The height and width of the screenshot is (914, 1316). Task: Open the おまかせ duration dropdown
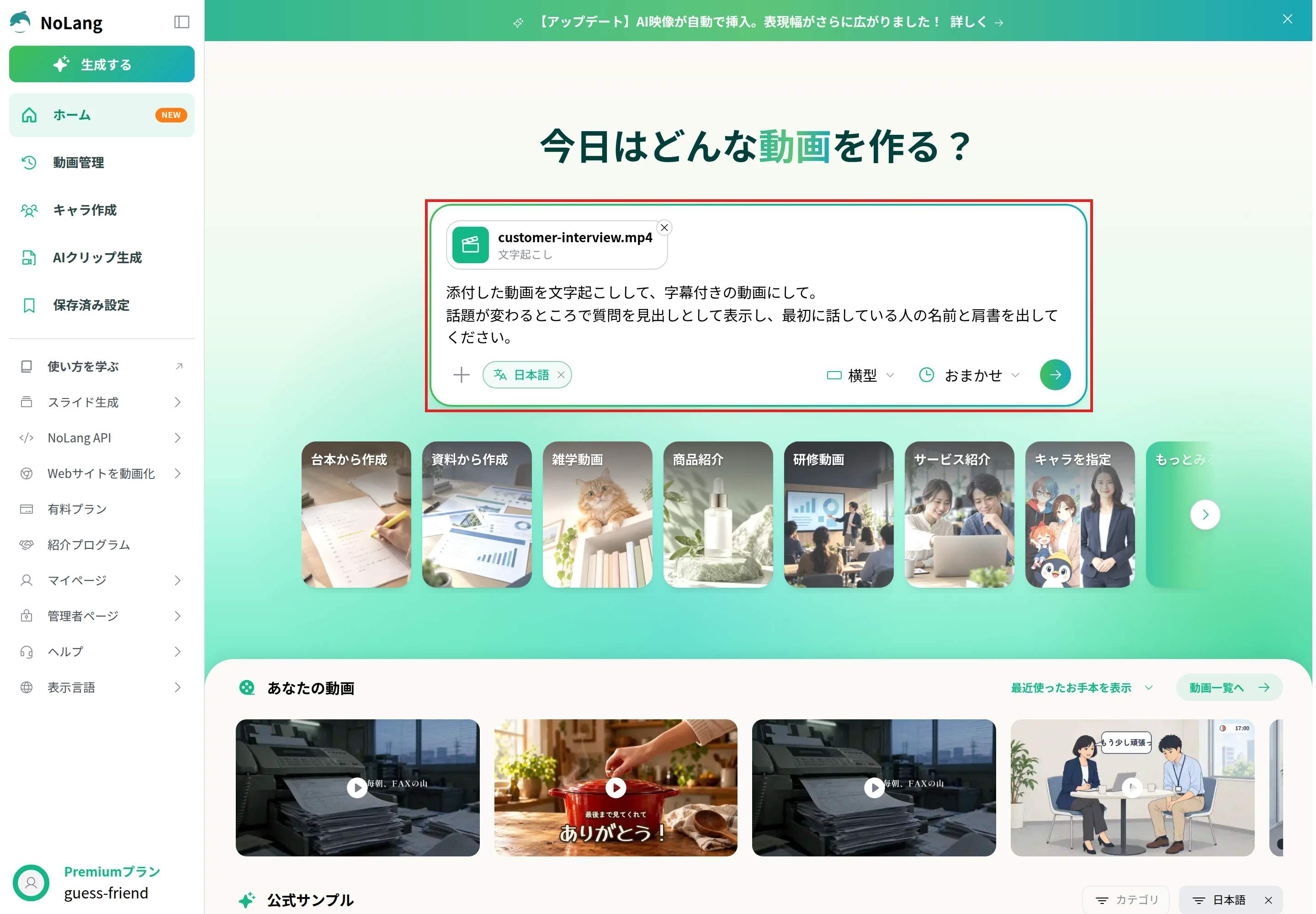[x=968, y=375]
